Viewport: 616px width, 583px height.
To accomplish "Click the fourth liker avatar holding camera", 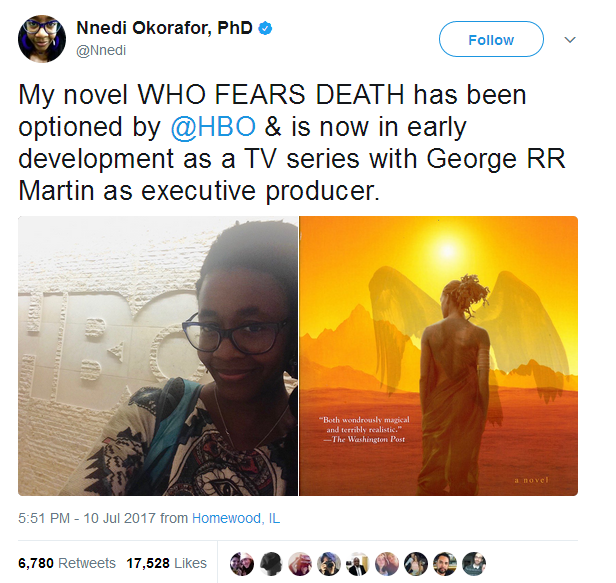I will [329, 564].
